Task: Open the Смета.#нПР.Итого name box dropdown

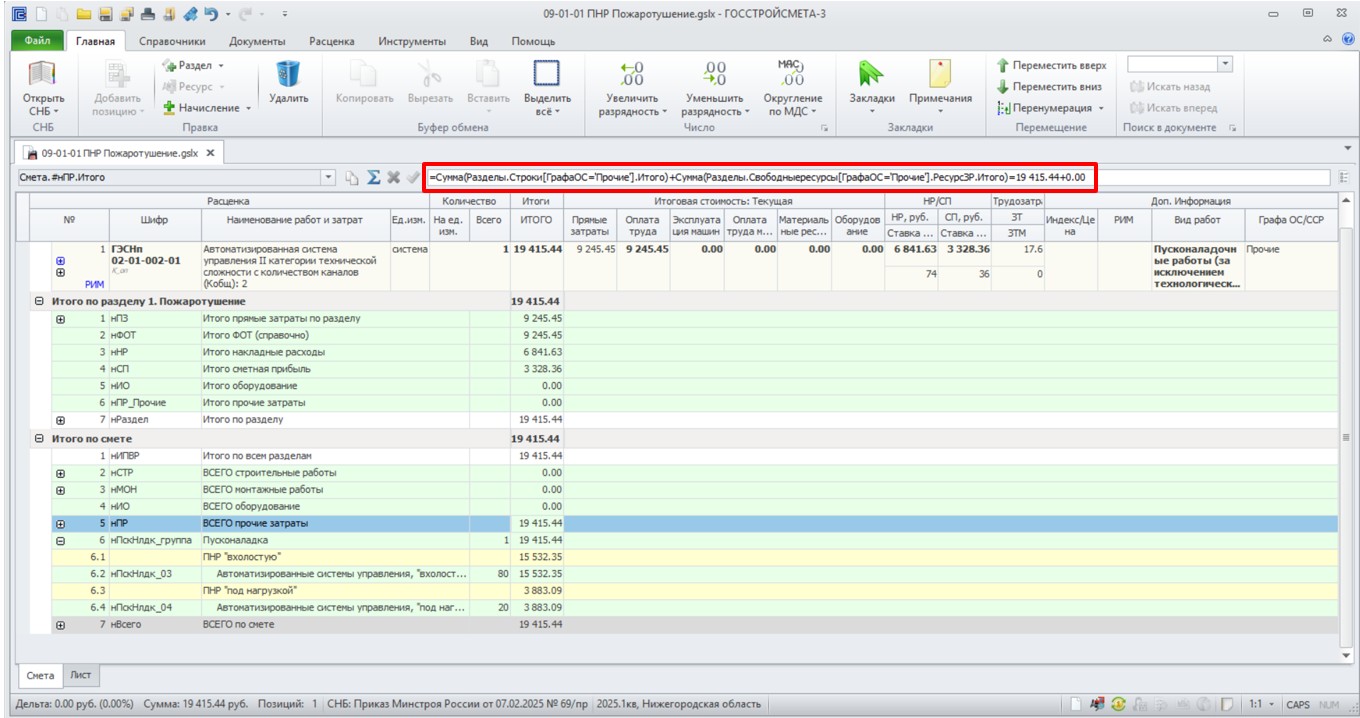Action: pos(330,178)
